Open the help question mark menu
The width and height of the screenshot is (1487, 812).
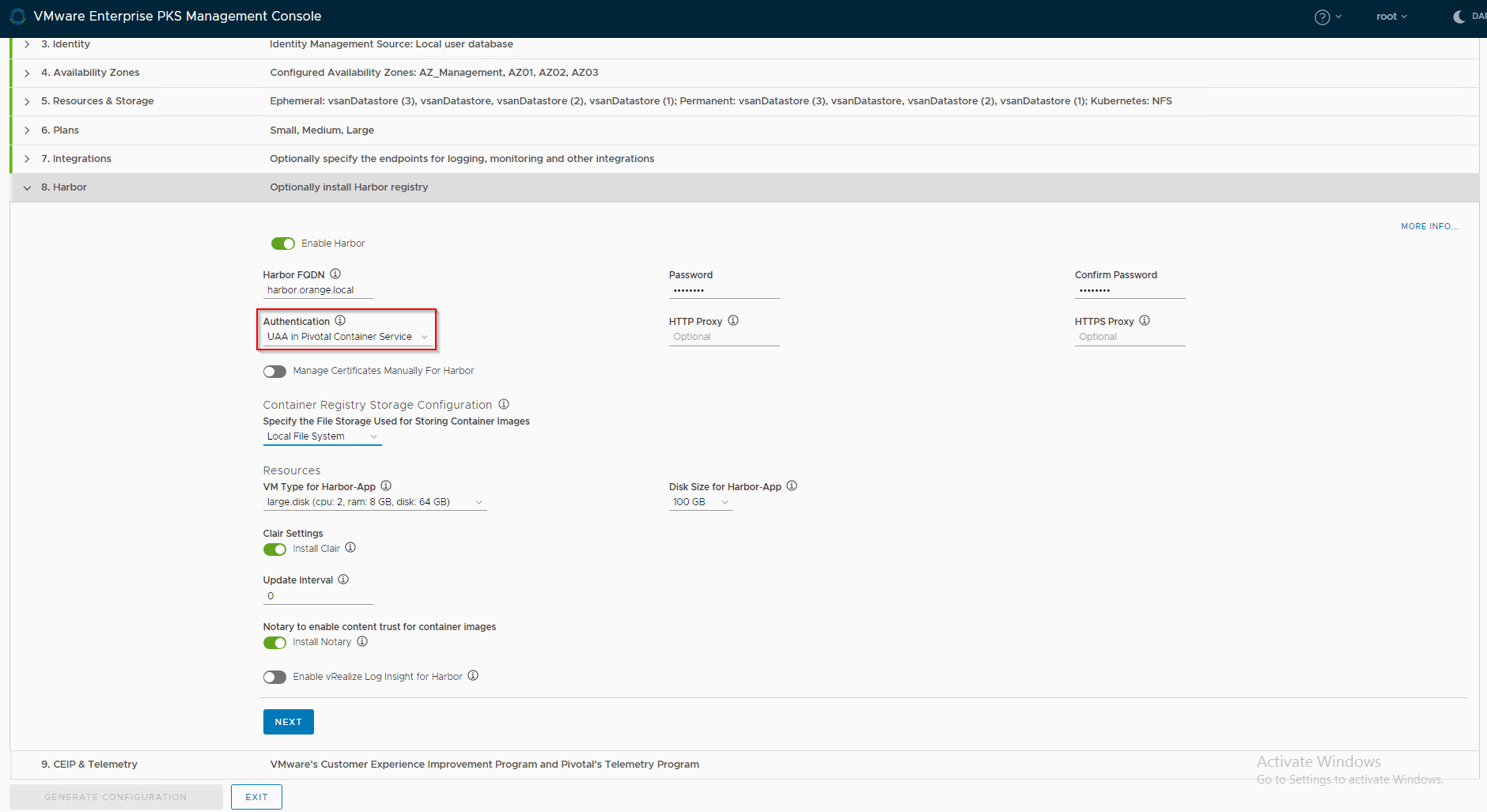1327,17
